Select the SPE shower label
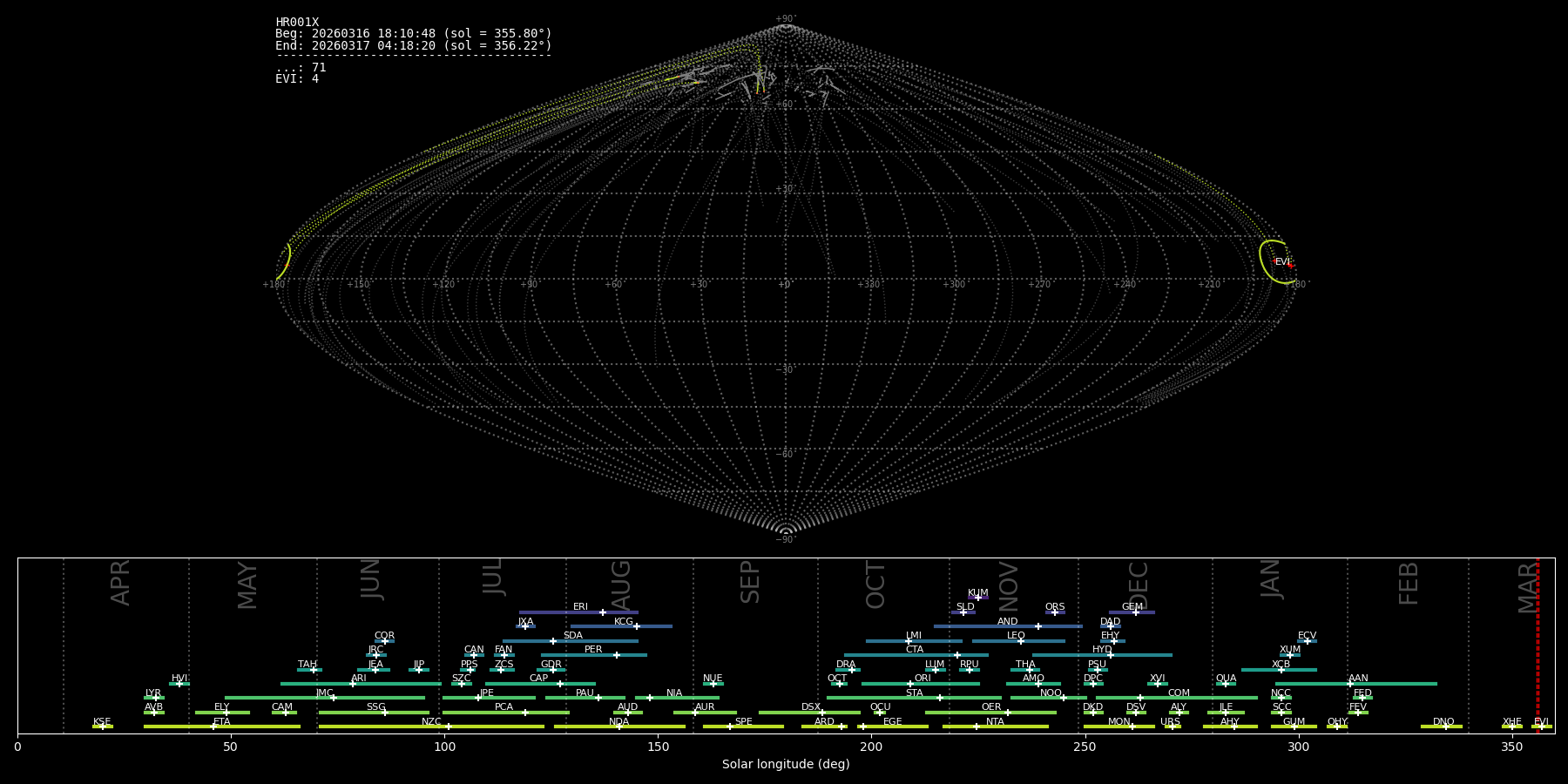This screenshot has width=1568, height=784. 743,721
